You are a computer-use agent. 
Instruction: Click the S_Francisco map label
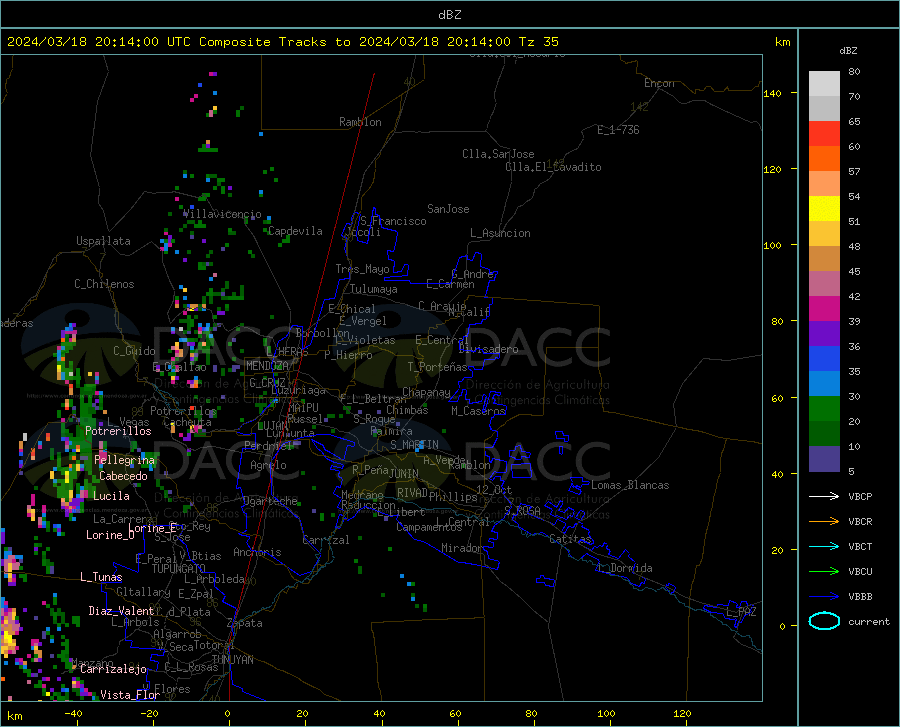point(393,221)
